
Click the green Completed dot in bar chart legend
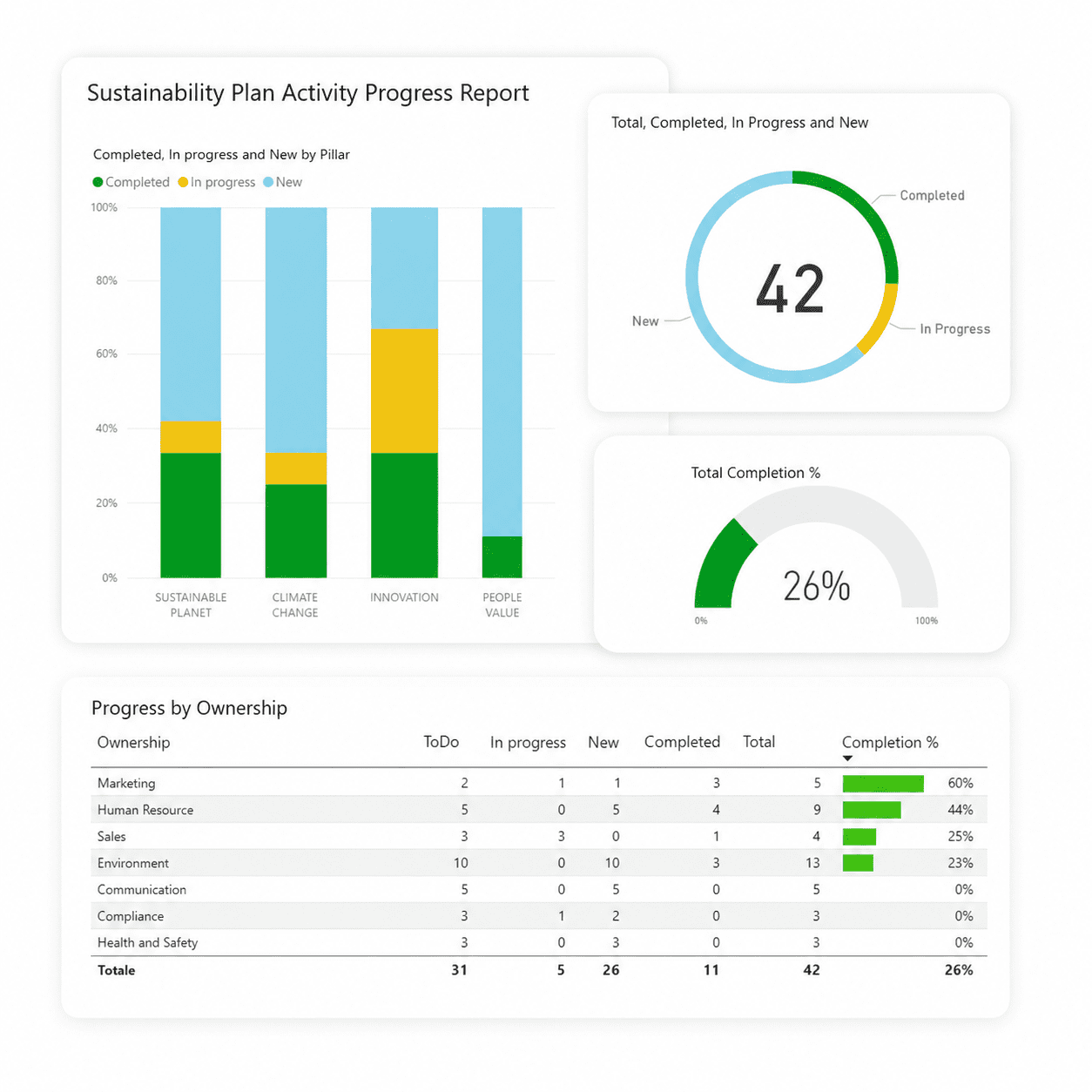pos(98,182)
